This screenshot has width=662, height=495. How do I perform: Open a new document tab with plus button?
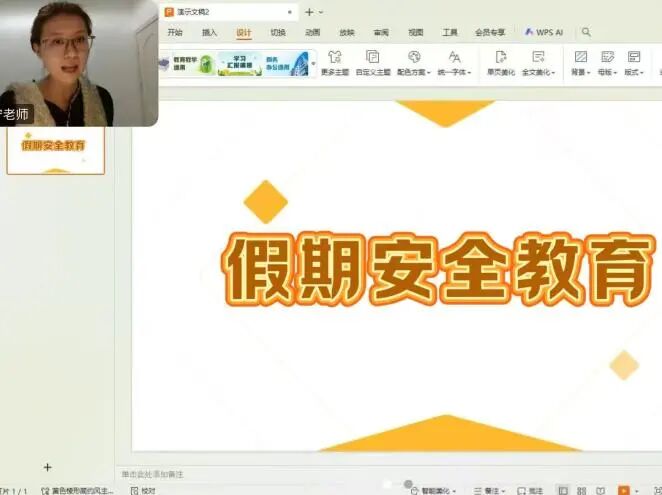coord(309,12)
